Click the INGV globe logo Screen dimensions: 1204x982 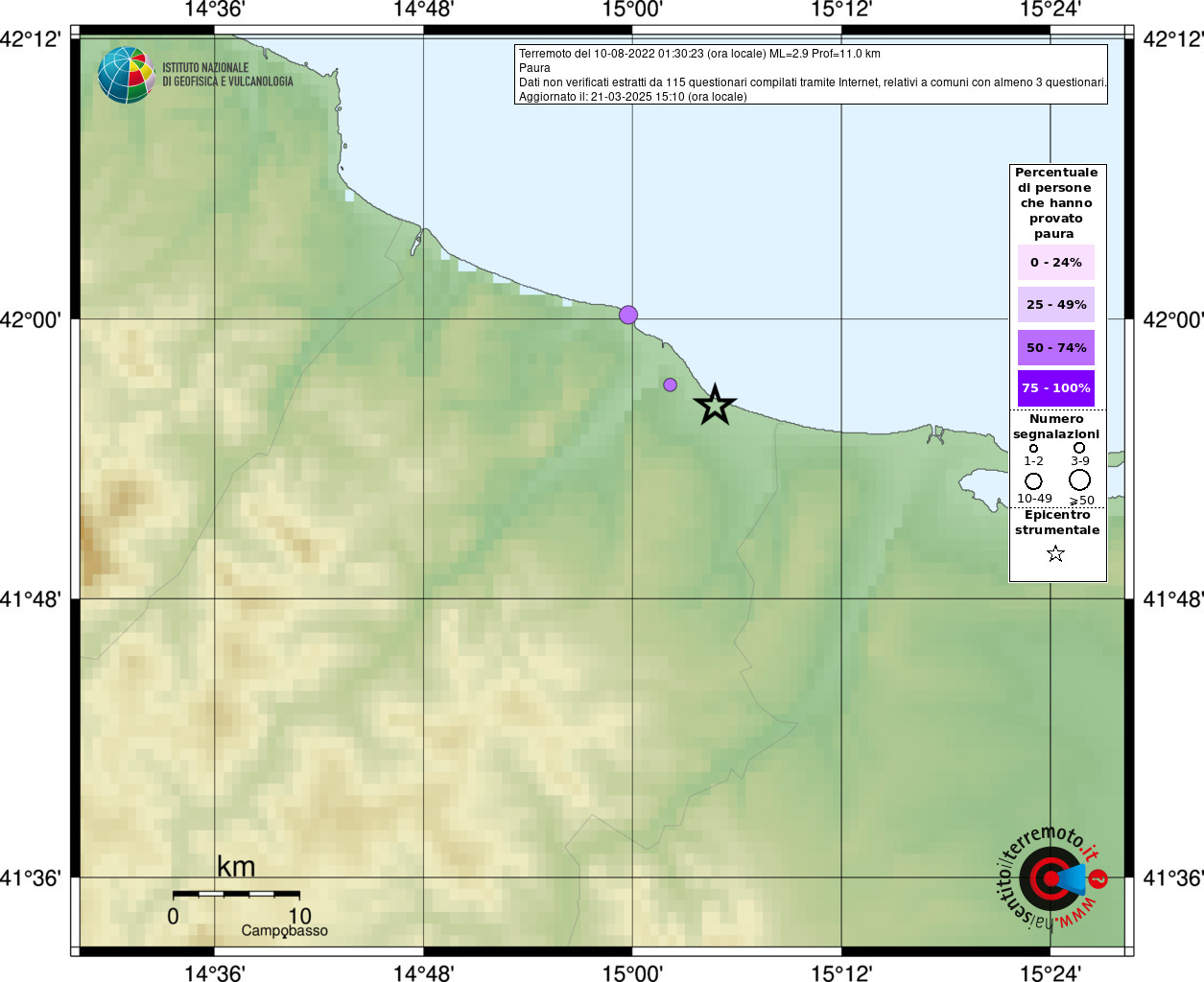coord(126,75)
